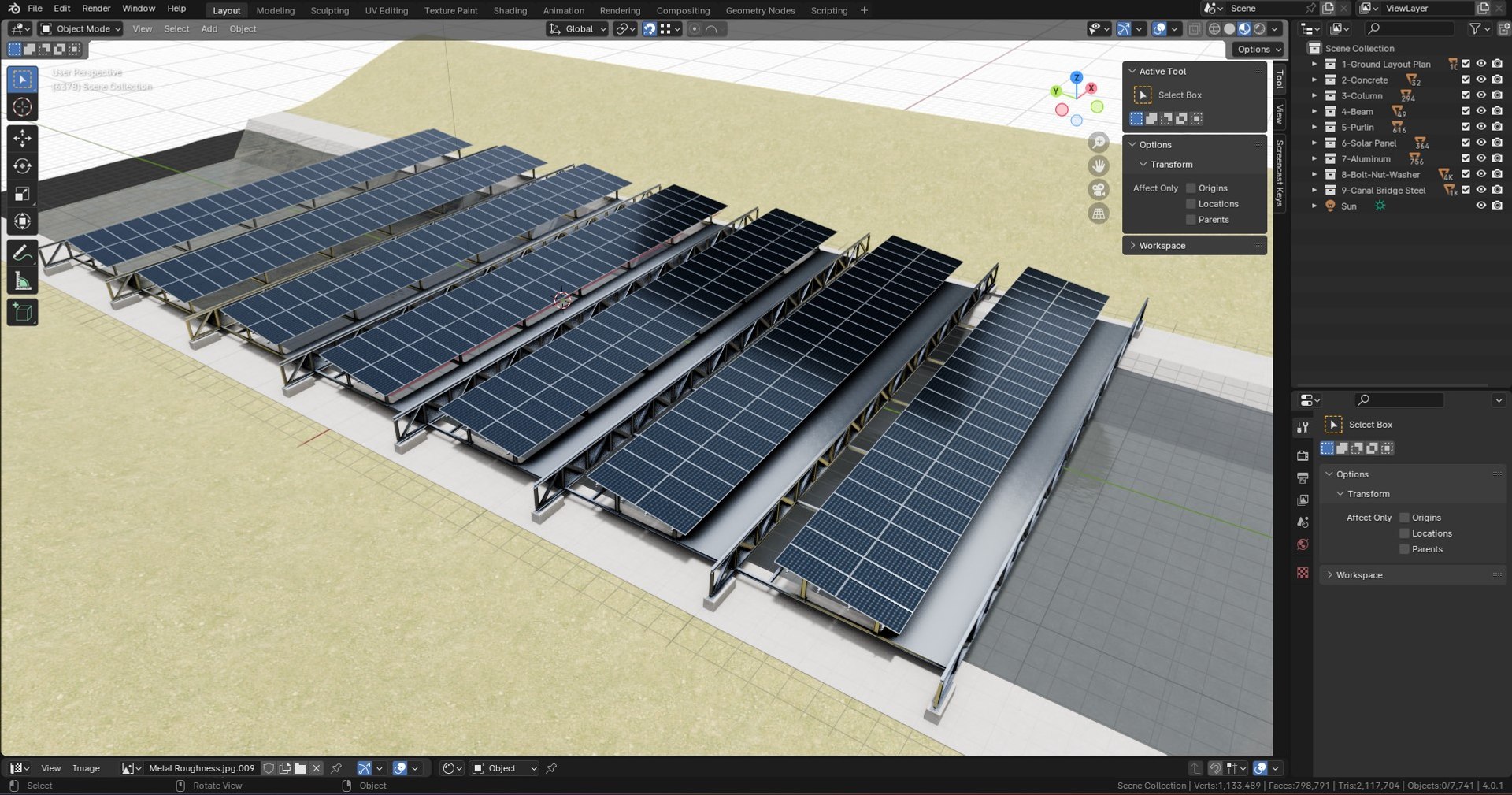Disable rendering for the Sun object
This screenshot has width=1512, height=795.
coord(1497,206)
